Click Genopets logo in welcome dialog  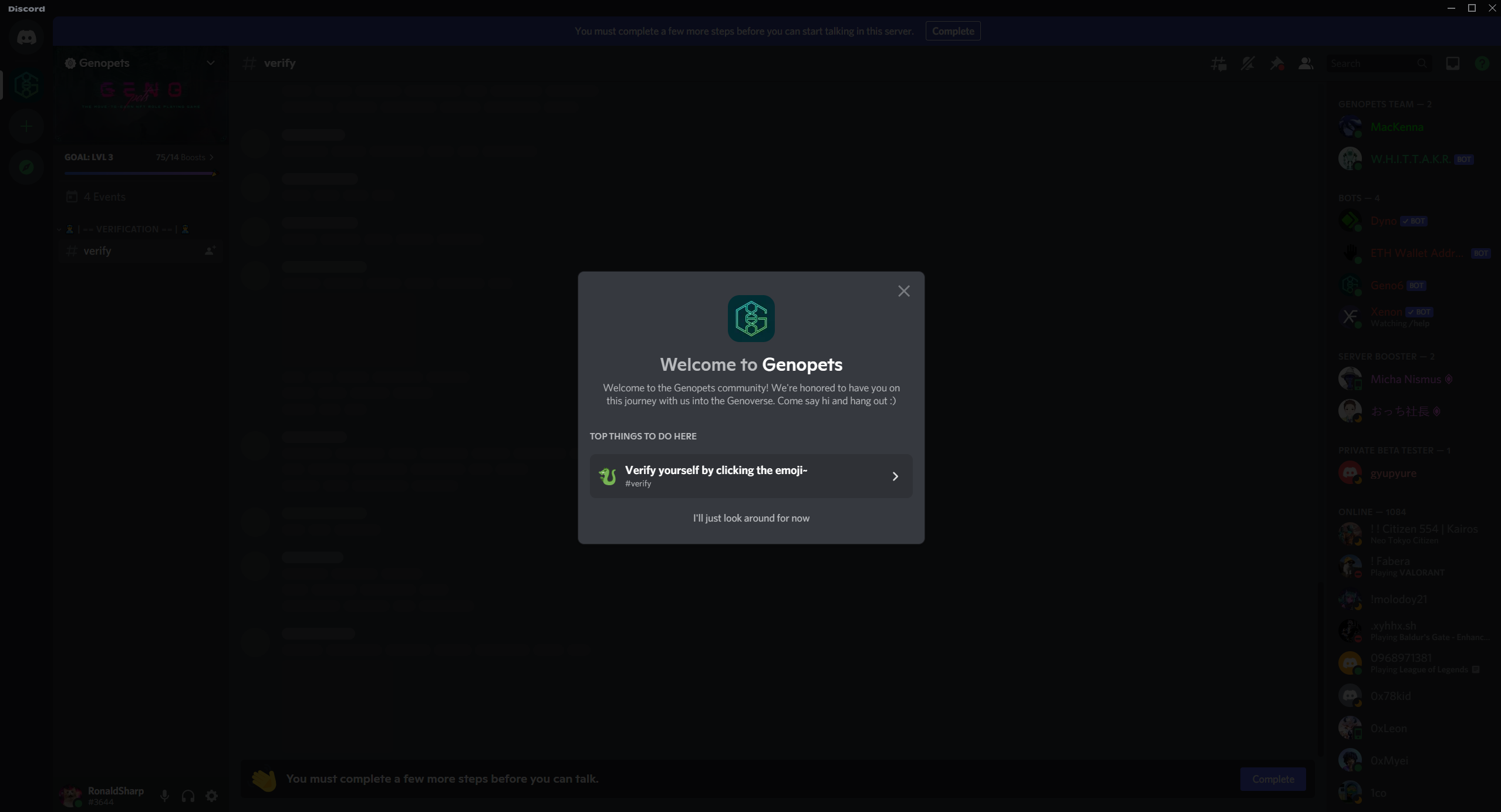click(x=751, y=319)
